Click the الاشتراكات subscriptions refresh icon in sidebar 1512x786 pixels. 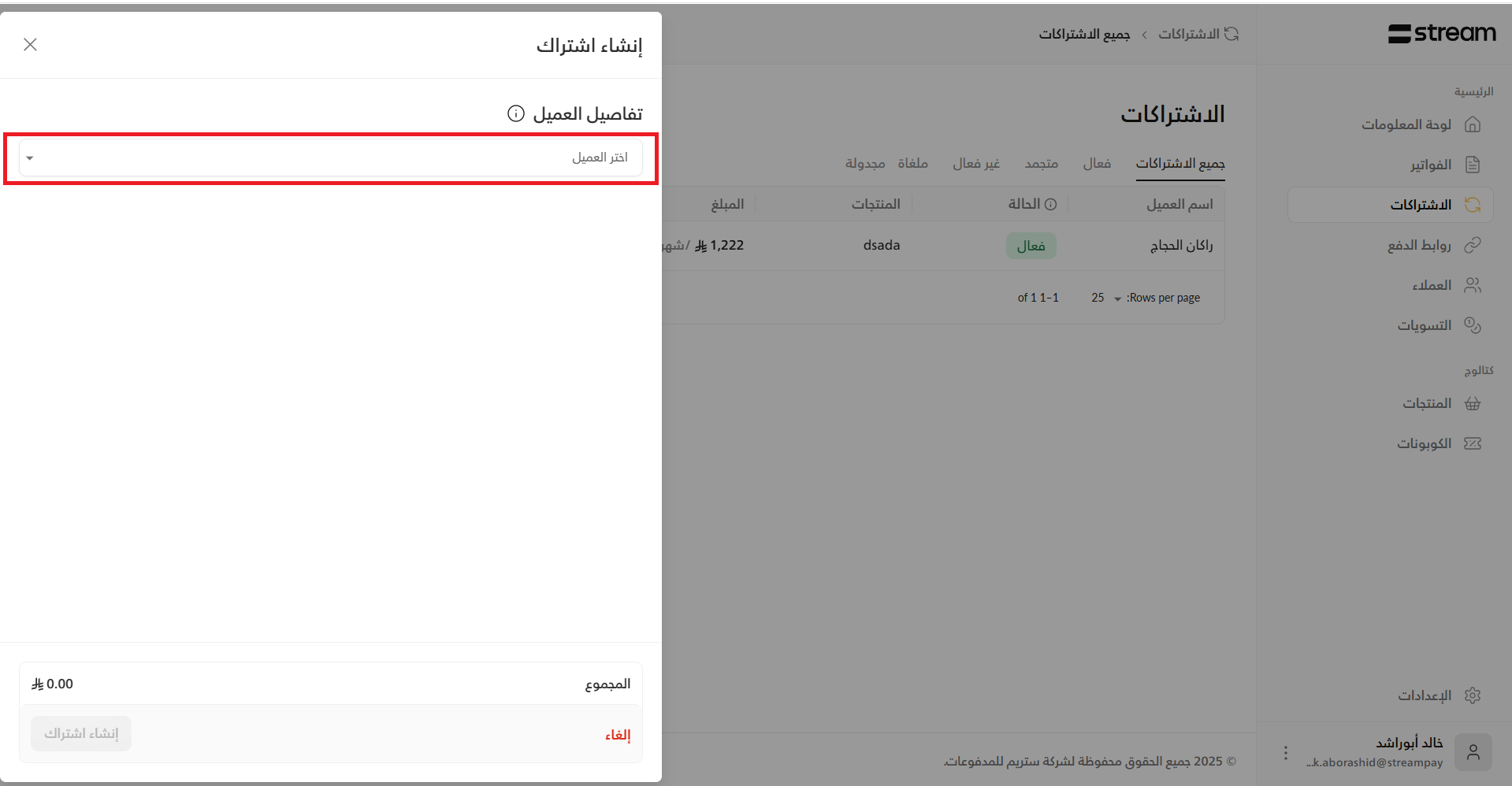point(1472,205)
